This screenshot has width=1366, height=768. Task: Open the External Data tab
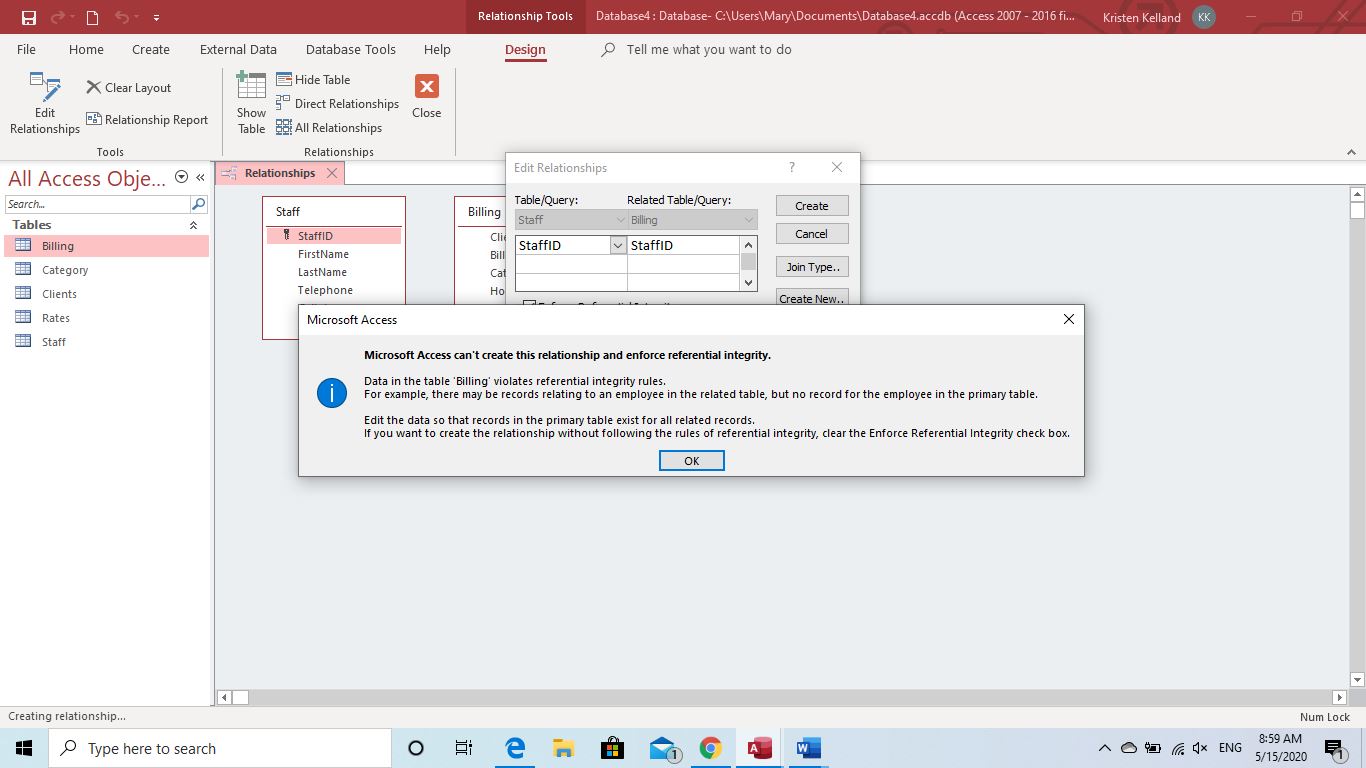(x=238, y=49)
